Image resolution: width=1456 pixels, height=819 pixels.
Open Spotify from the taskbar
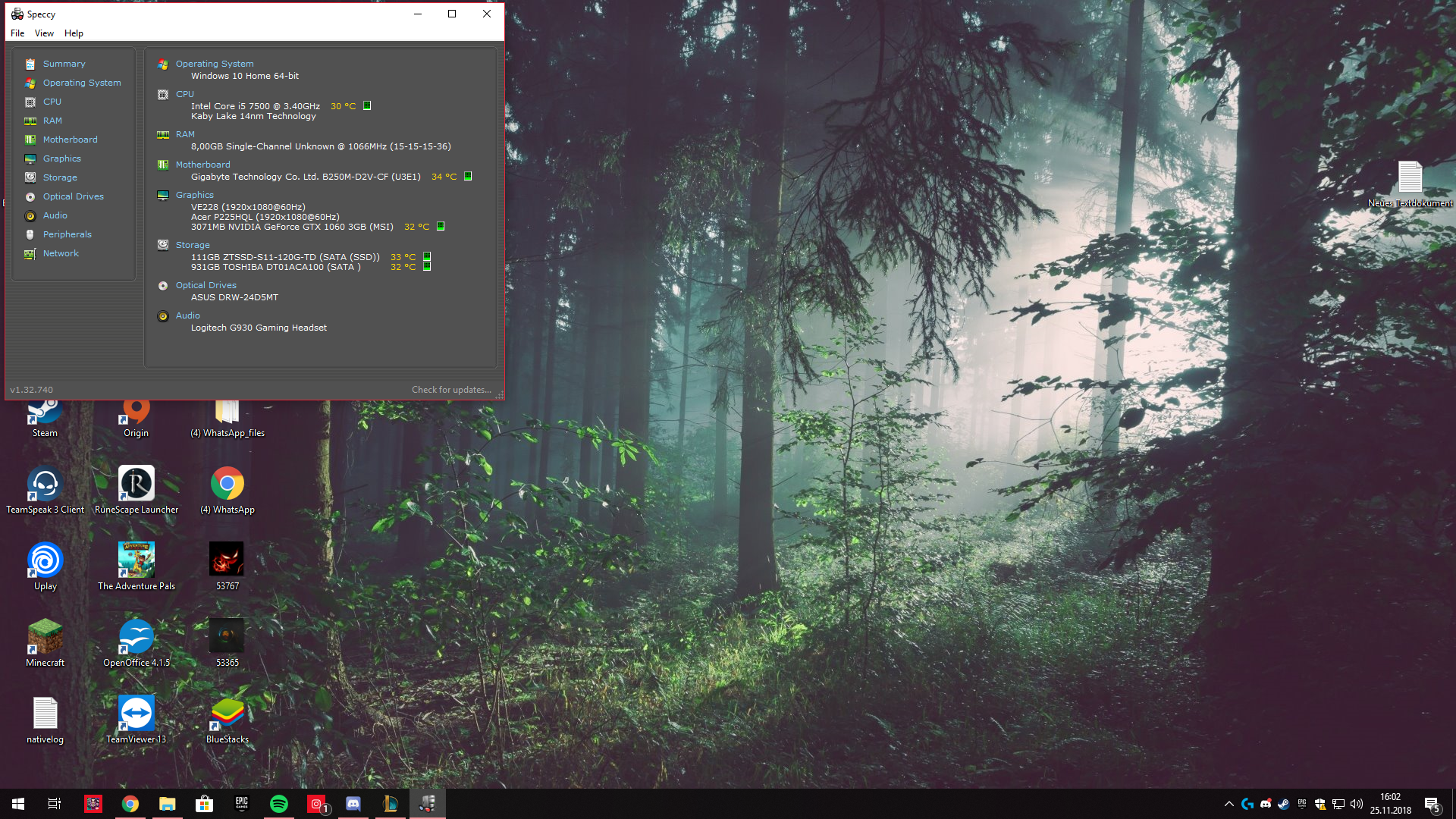[x=279, y=804]
